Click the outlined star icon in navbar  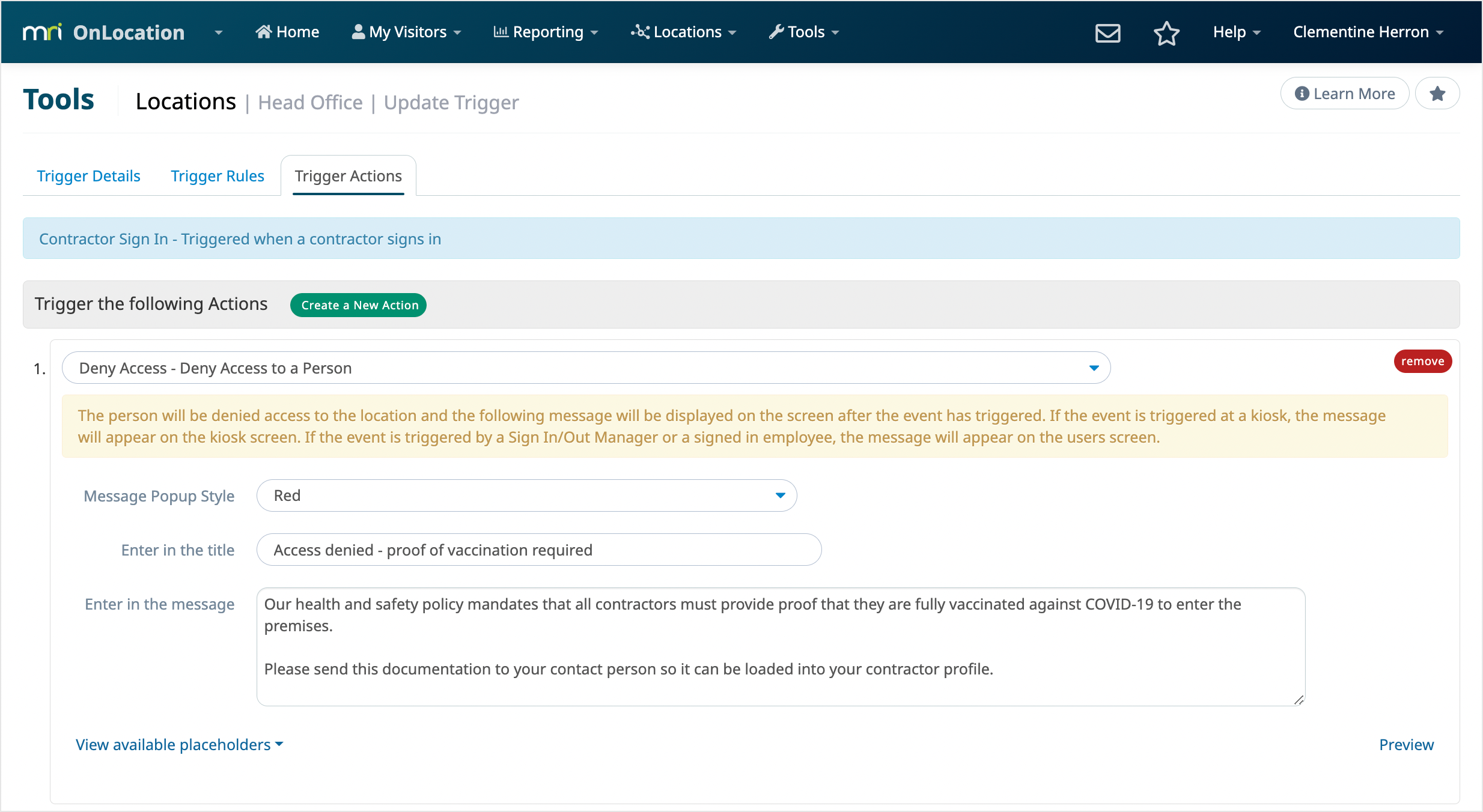(1166, 32)
